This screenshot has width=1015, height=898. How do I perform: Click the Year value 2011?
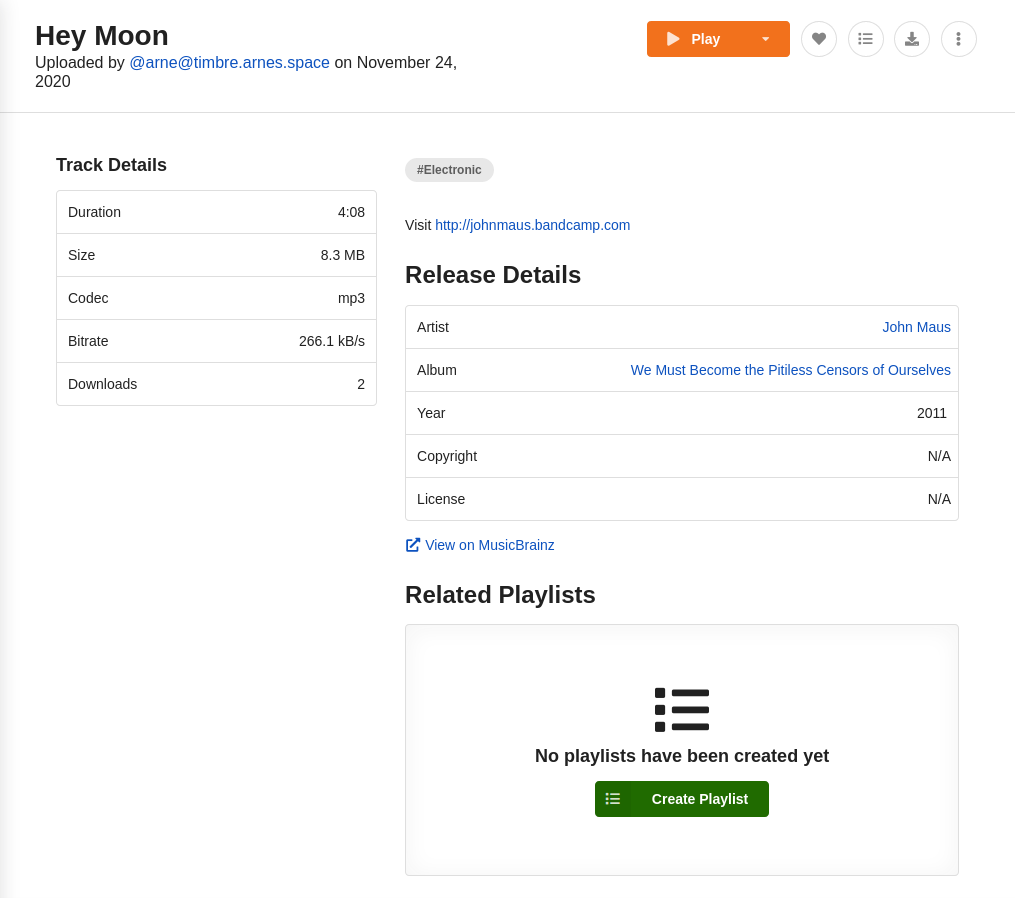(x=931, y=413)
